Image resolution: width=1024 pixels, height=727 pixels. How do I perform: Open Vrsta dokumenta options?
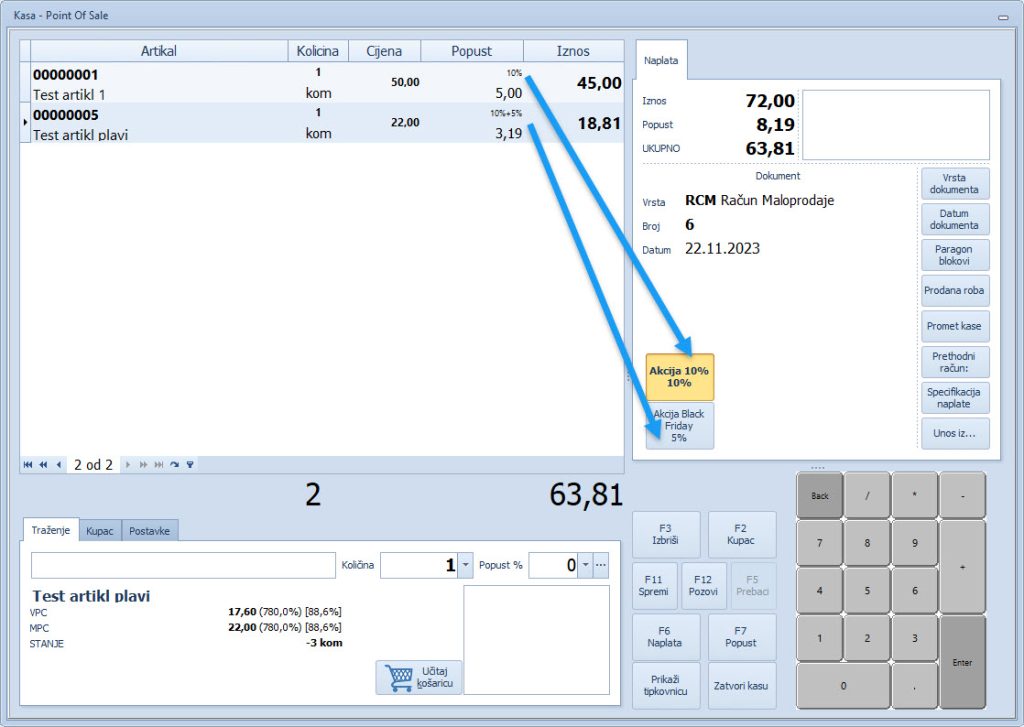pyautogui.click(x=954, y=183)
